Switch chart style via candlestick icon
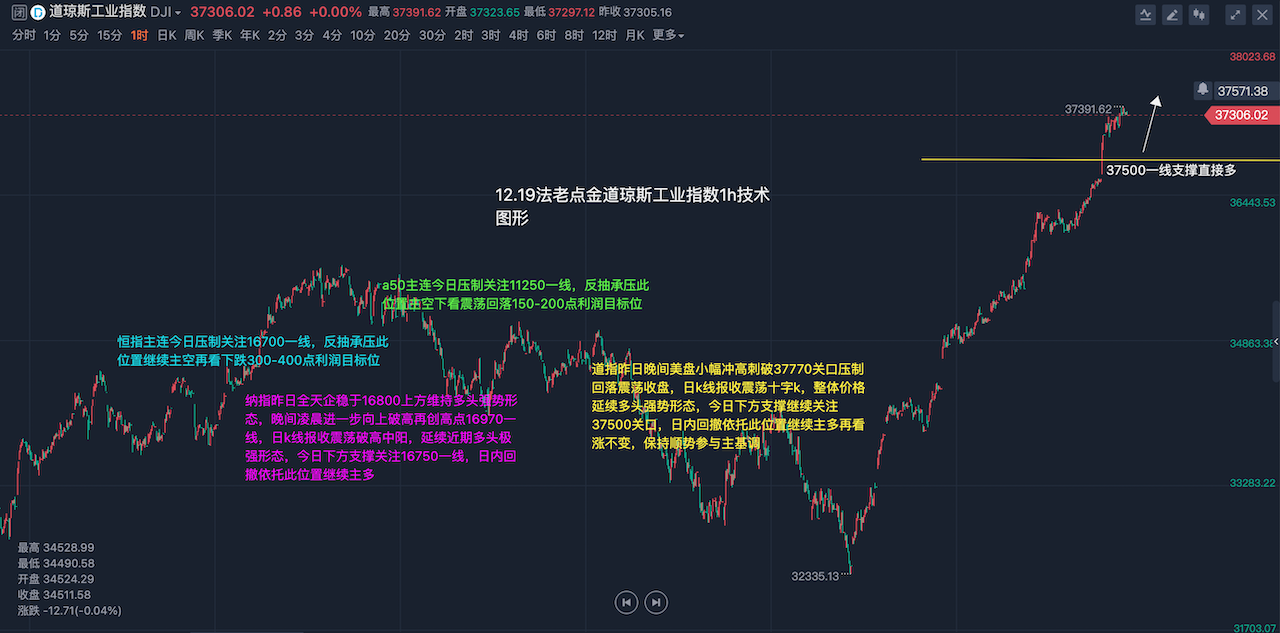The height and width of the screenshot is (633, 1280). (x=1200, y=14)
